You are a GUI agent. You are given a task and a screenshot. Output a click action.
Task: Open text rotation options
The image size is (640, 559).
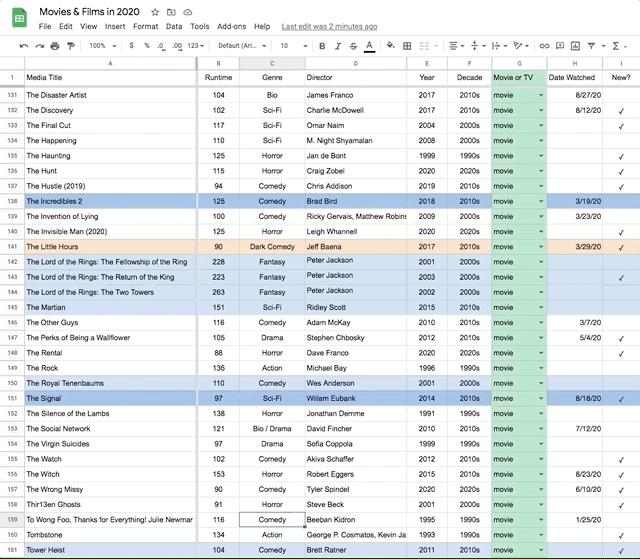click(521, 46)
